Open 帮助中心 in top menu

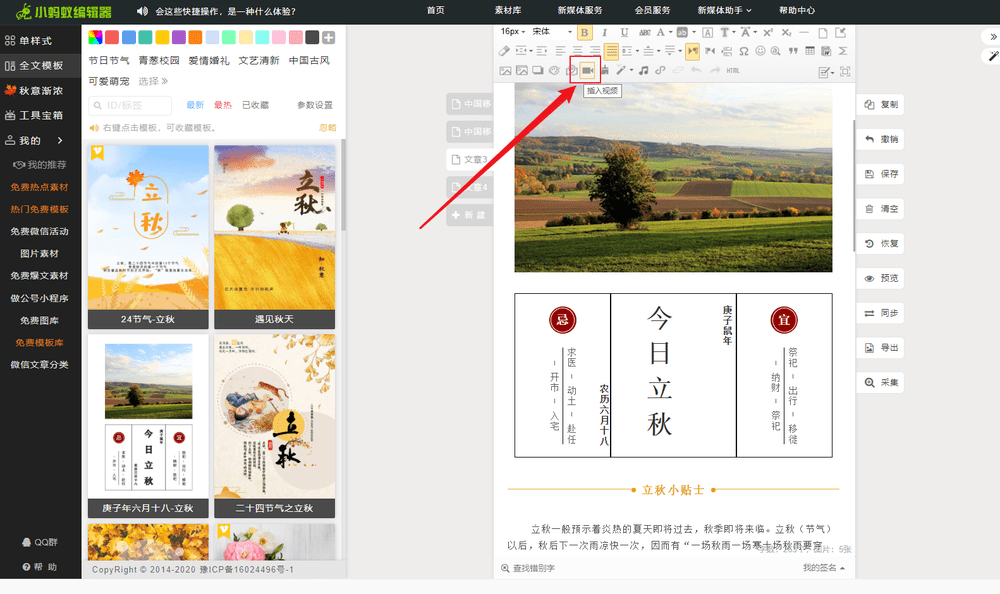click(x=797, y=10)
